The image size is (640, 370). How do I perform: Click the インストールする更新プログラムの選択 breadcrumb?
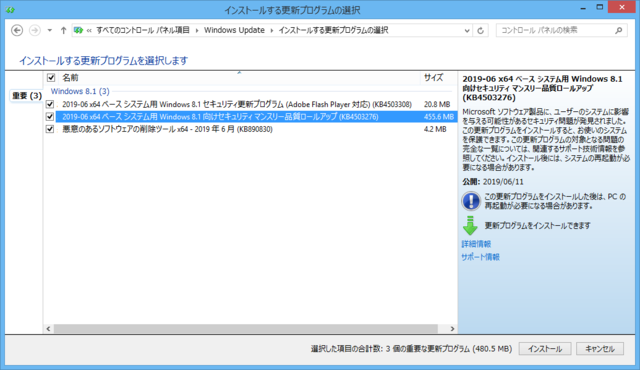click(333, 30)
